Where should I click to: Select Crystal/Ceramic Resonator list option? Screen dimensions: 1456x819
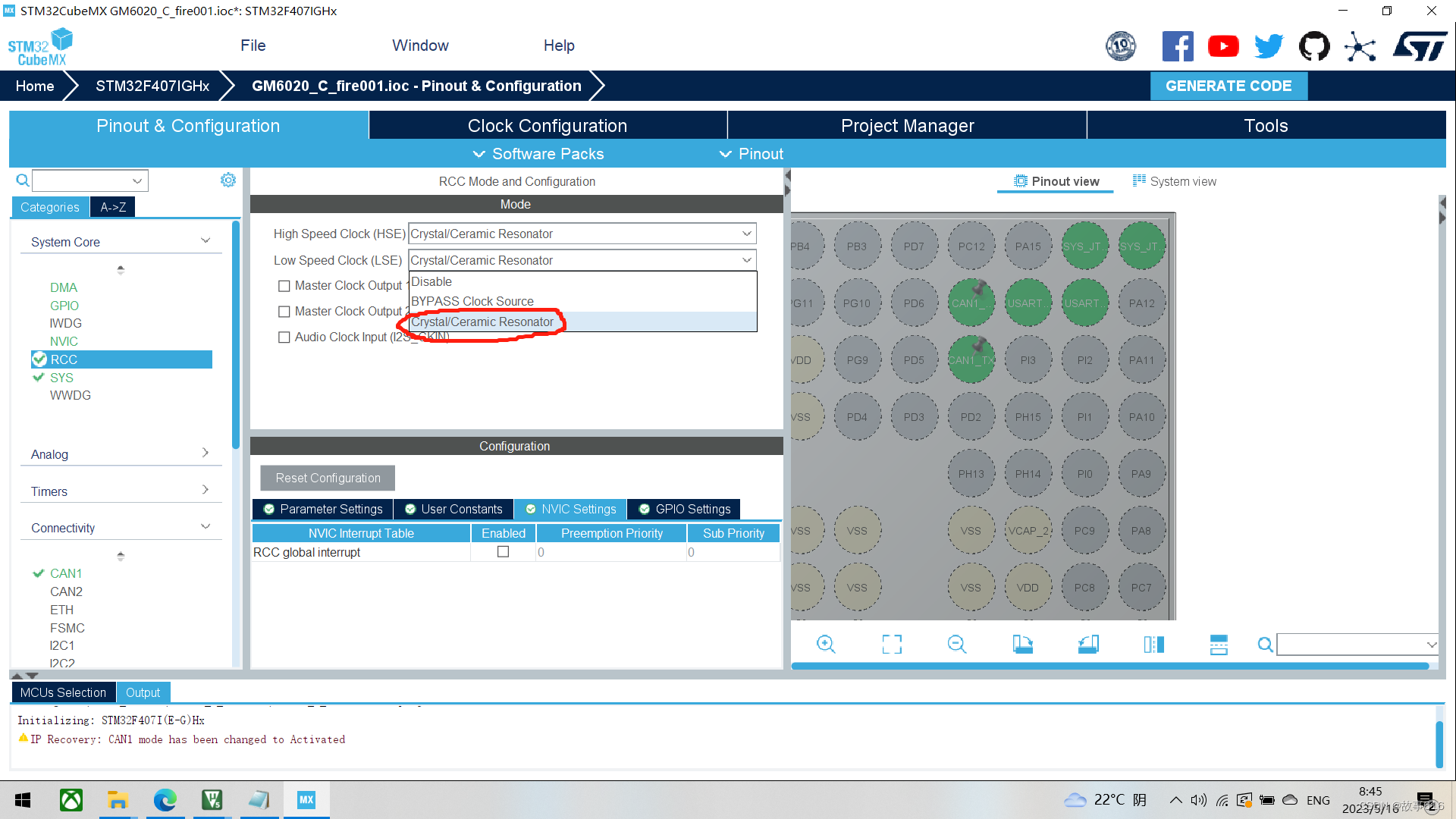(x=582, y=322)
